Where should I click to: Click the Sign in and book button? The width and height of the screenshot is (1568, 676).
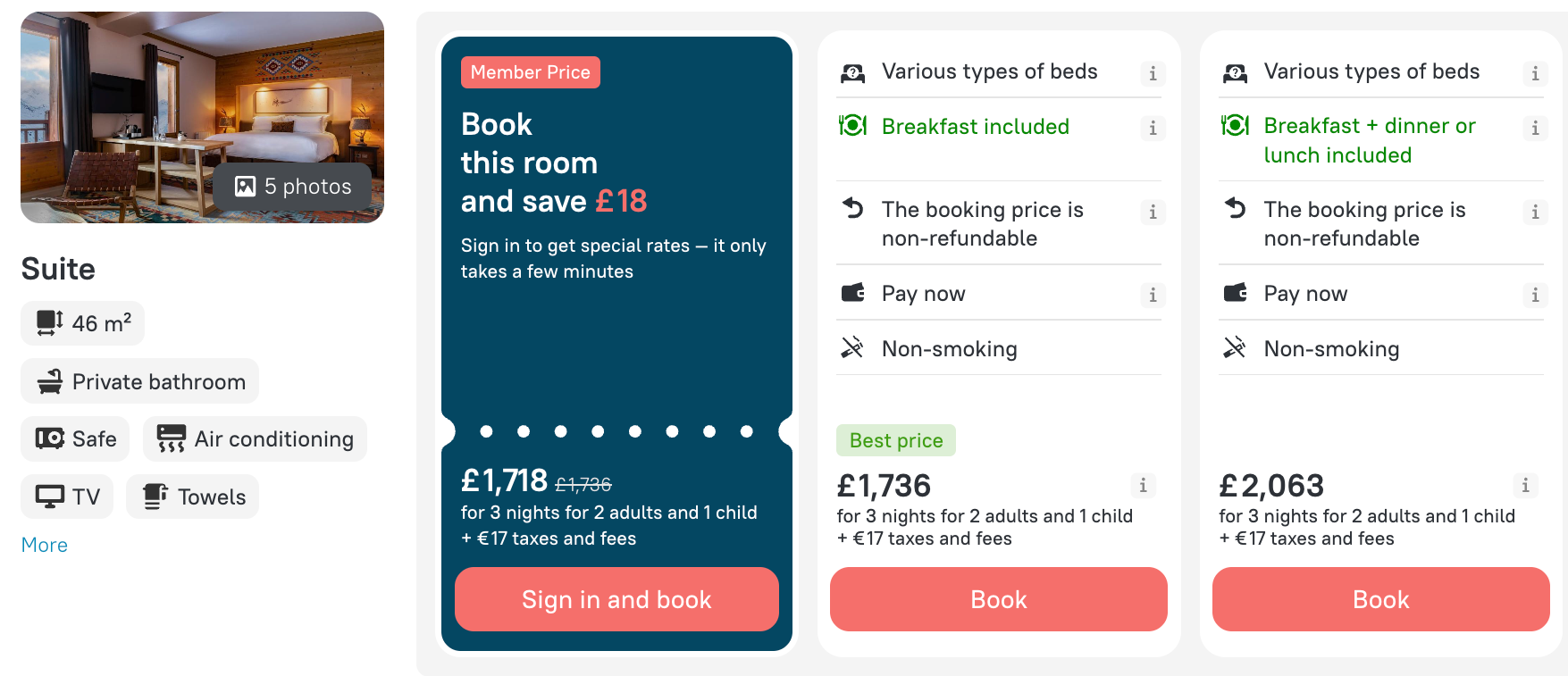click(616, 599)
